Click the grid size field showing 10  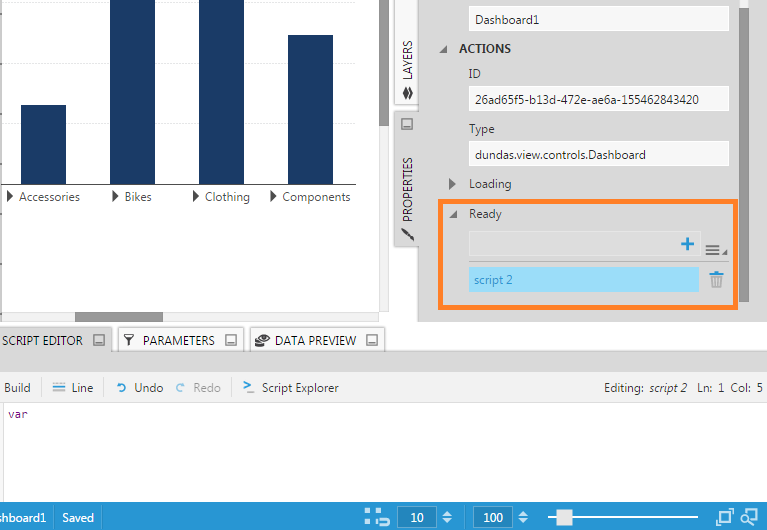coord(417,517)
